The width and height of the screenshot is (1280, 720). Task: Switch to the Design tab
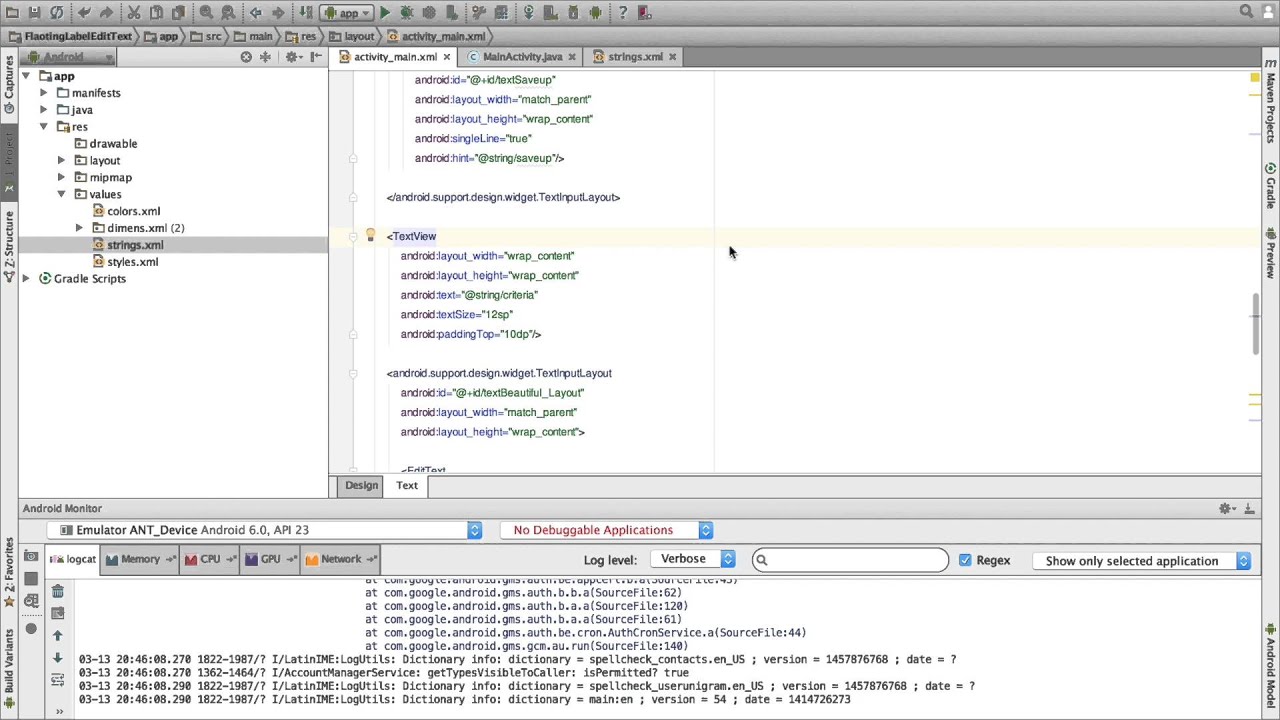[361, 485]
